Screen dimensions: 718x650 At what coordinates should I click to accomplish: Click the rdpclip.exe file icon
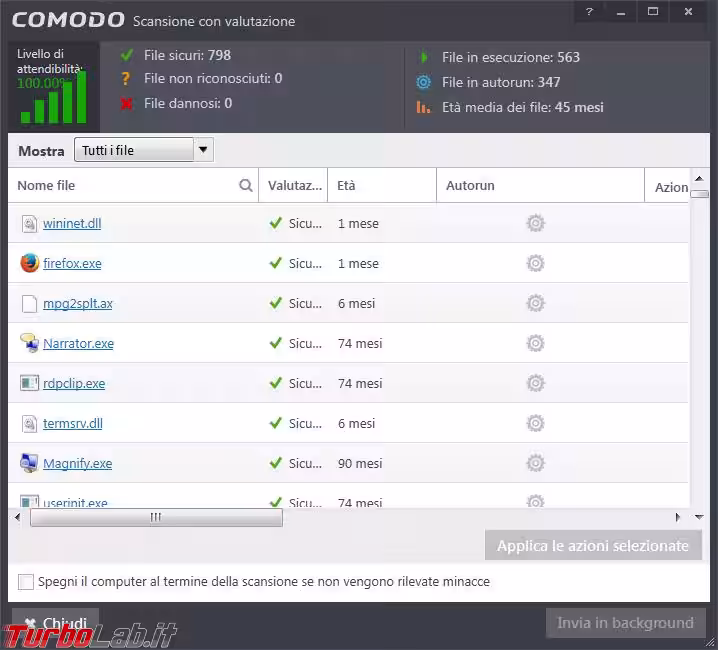point(29,383)
